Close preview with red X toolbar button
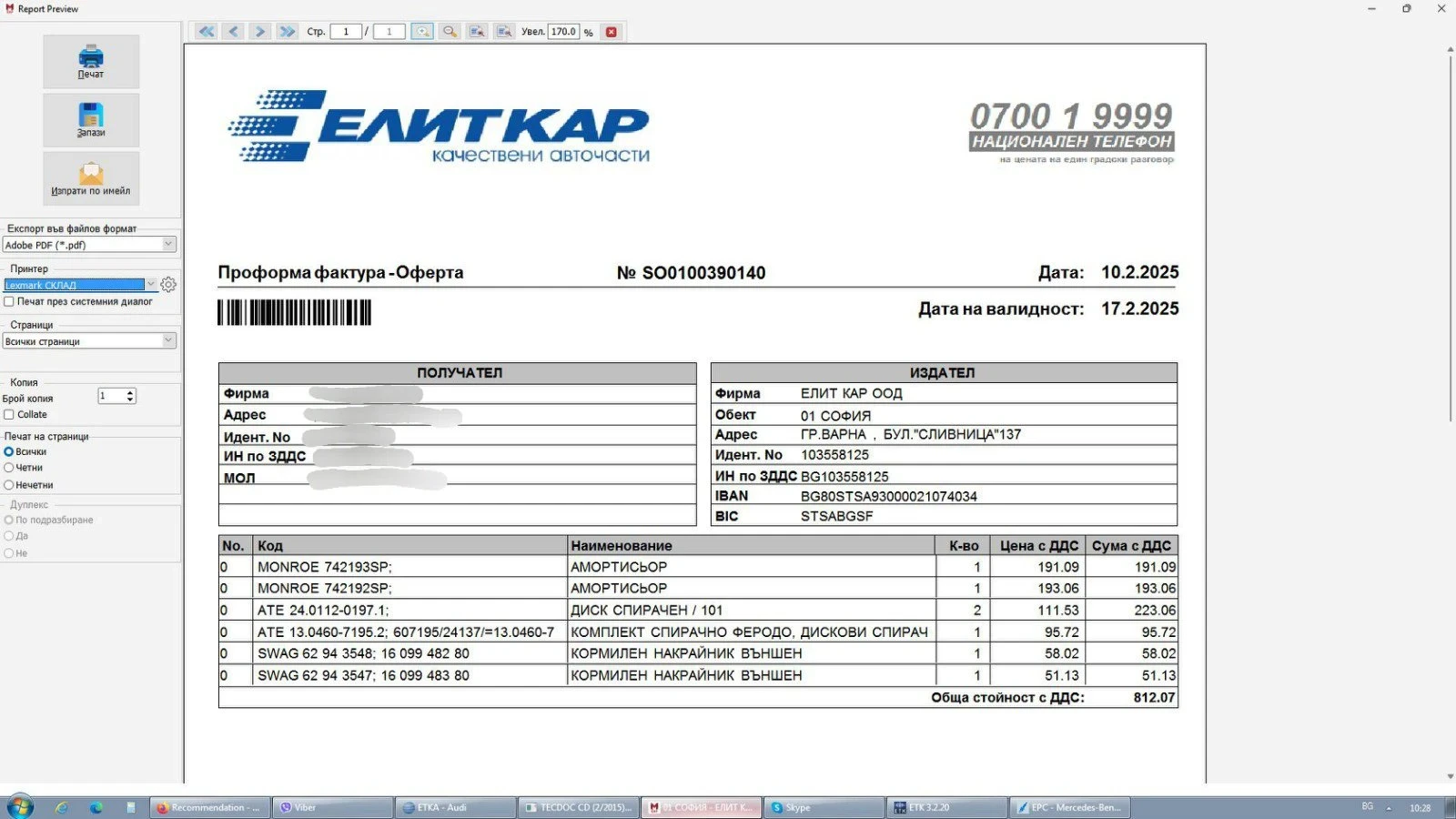1456x819 pixels. tap(612, 32)
